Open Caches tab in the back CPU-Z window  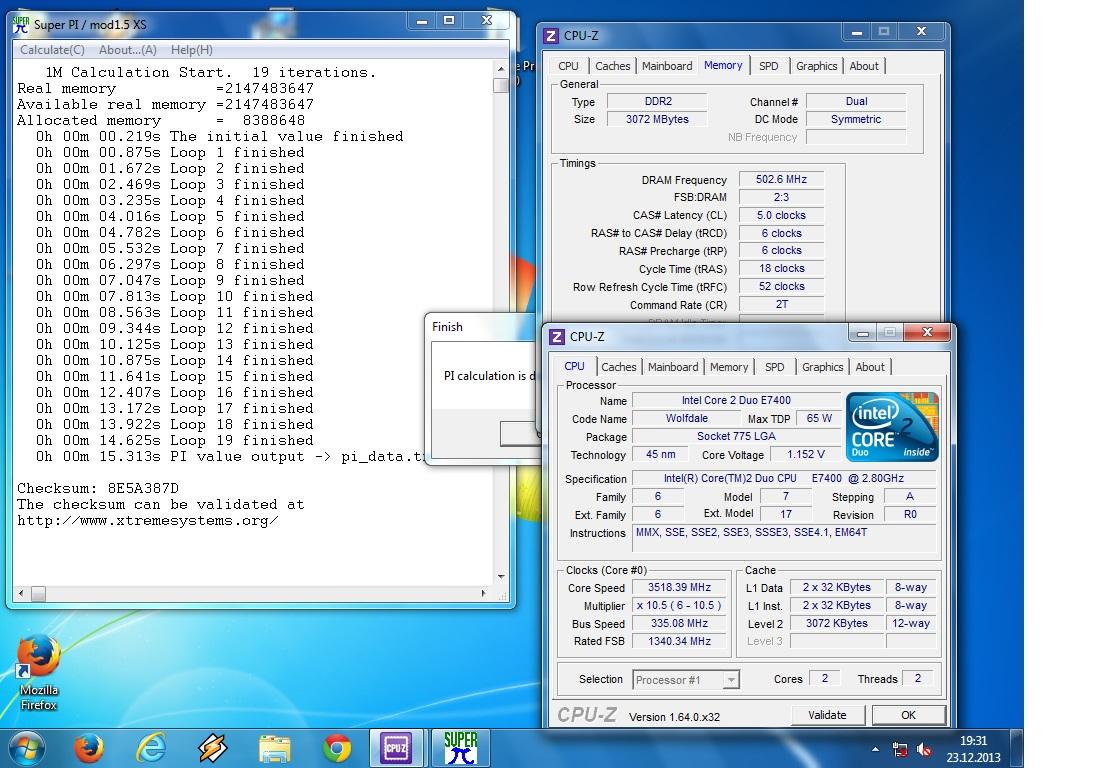(x=612, y=66)
